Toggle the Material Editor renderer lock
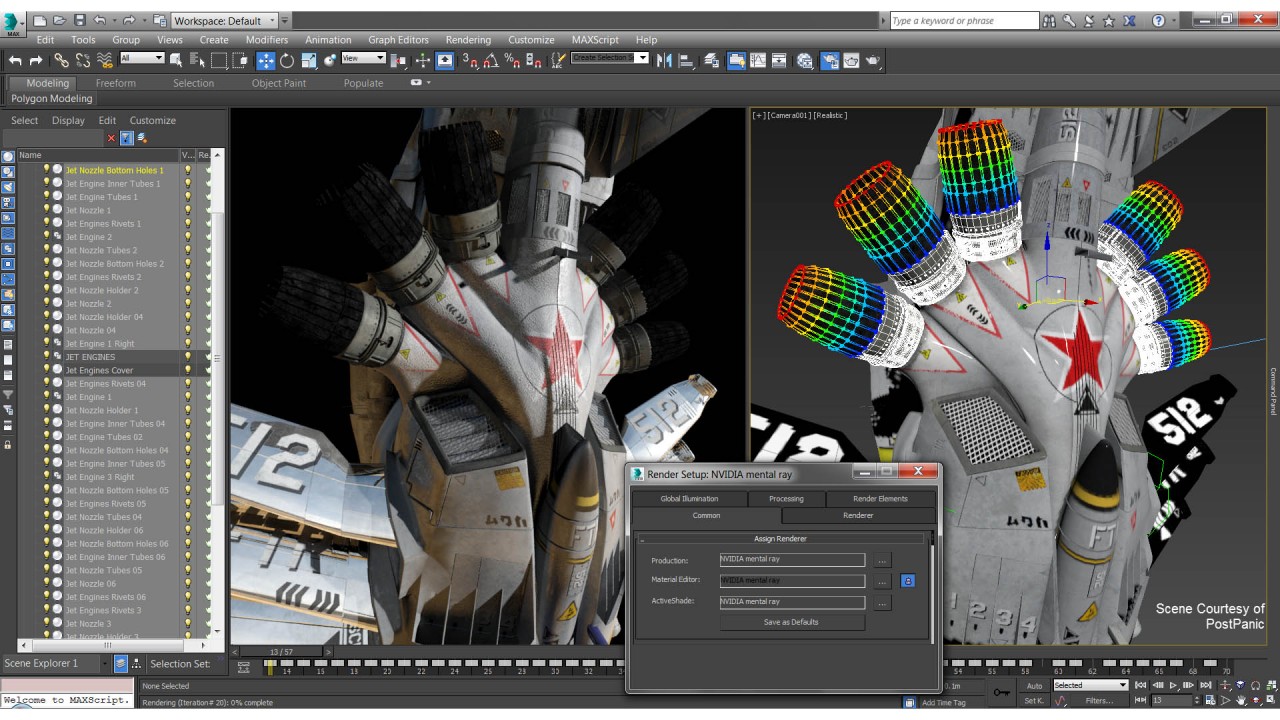 [907, 580]
